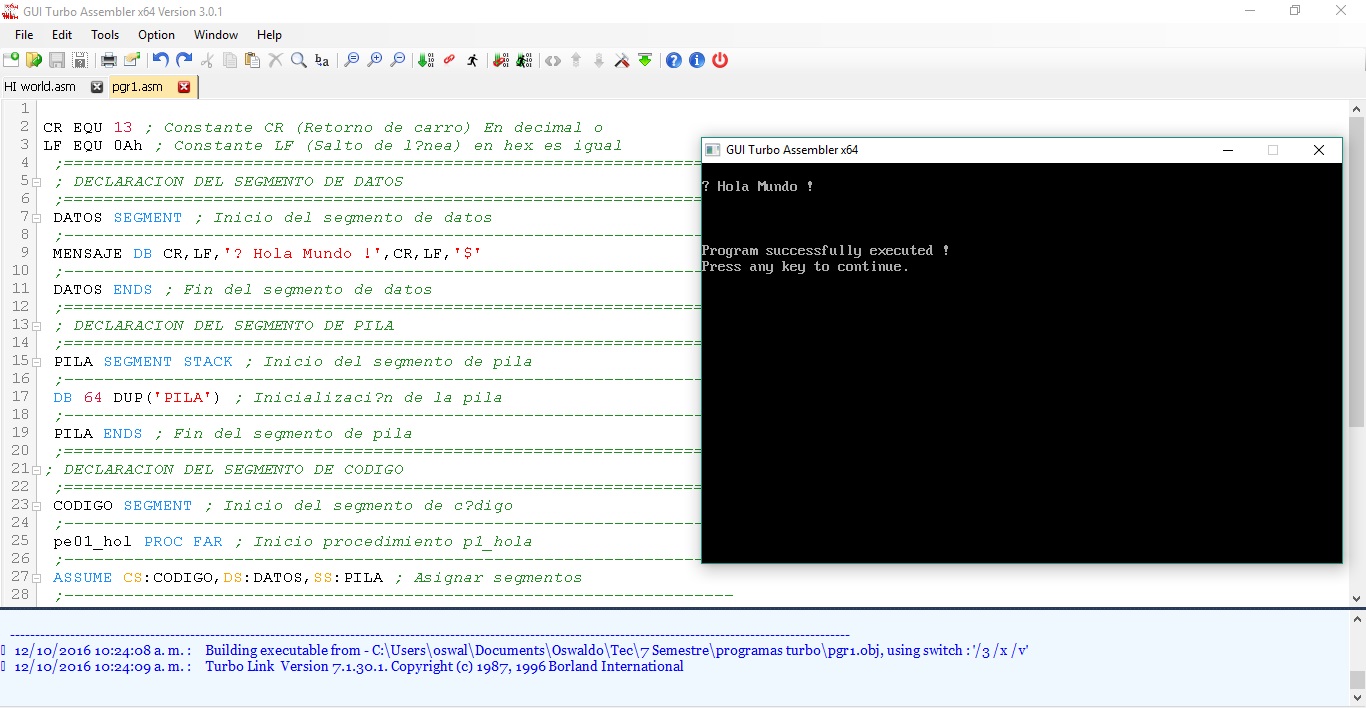
Task: Print the current assembly file
Action: [x=108, y=60]
